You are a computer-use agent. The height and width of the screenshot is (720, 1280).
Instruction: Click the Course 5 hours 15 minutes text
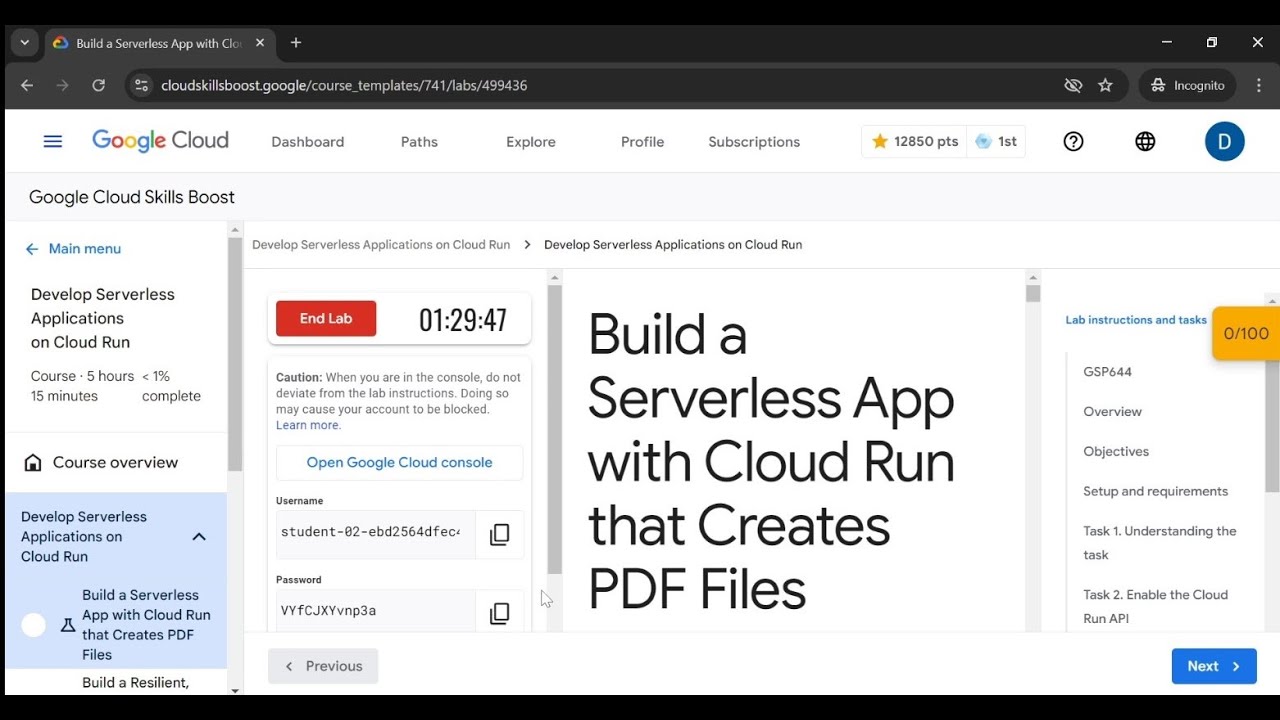click(82, 386)
